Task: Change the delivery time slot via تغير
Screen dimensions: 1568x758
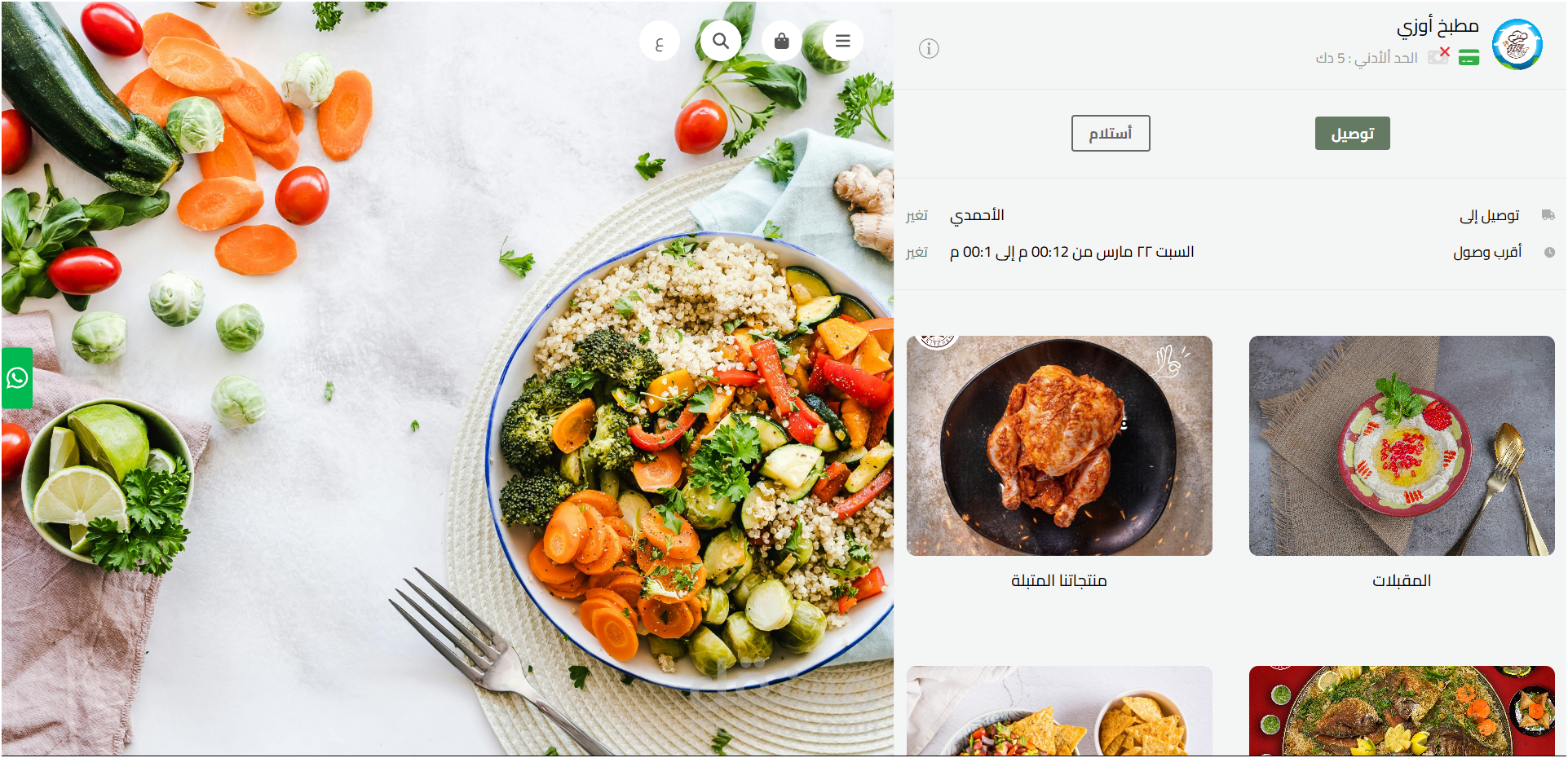Action: (x=917, y=252)
